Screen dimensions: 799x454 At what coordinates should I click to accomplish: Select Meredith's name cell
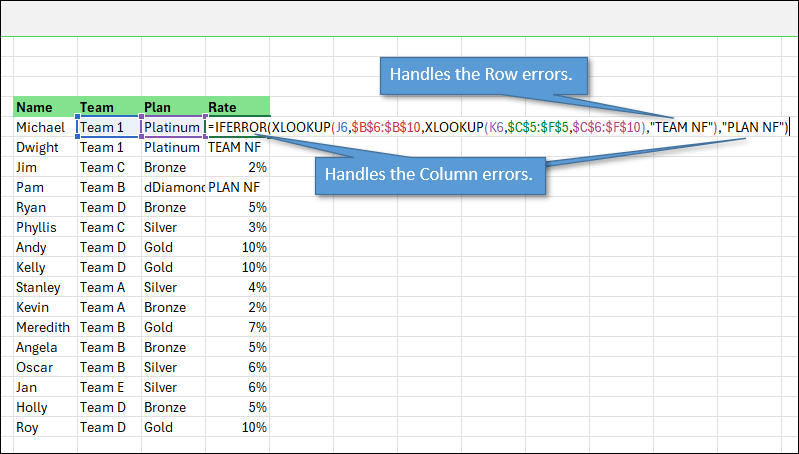point(44,327)
